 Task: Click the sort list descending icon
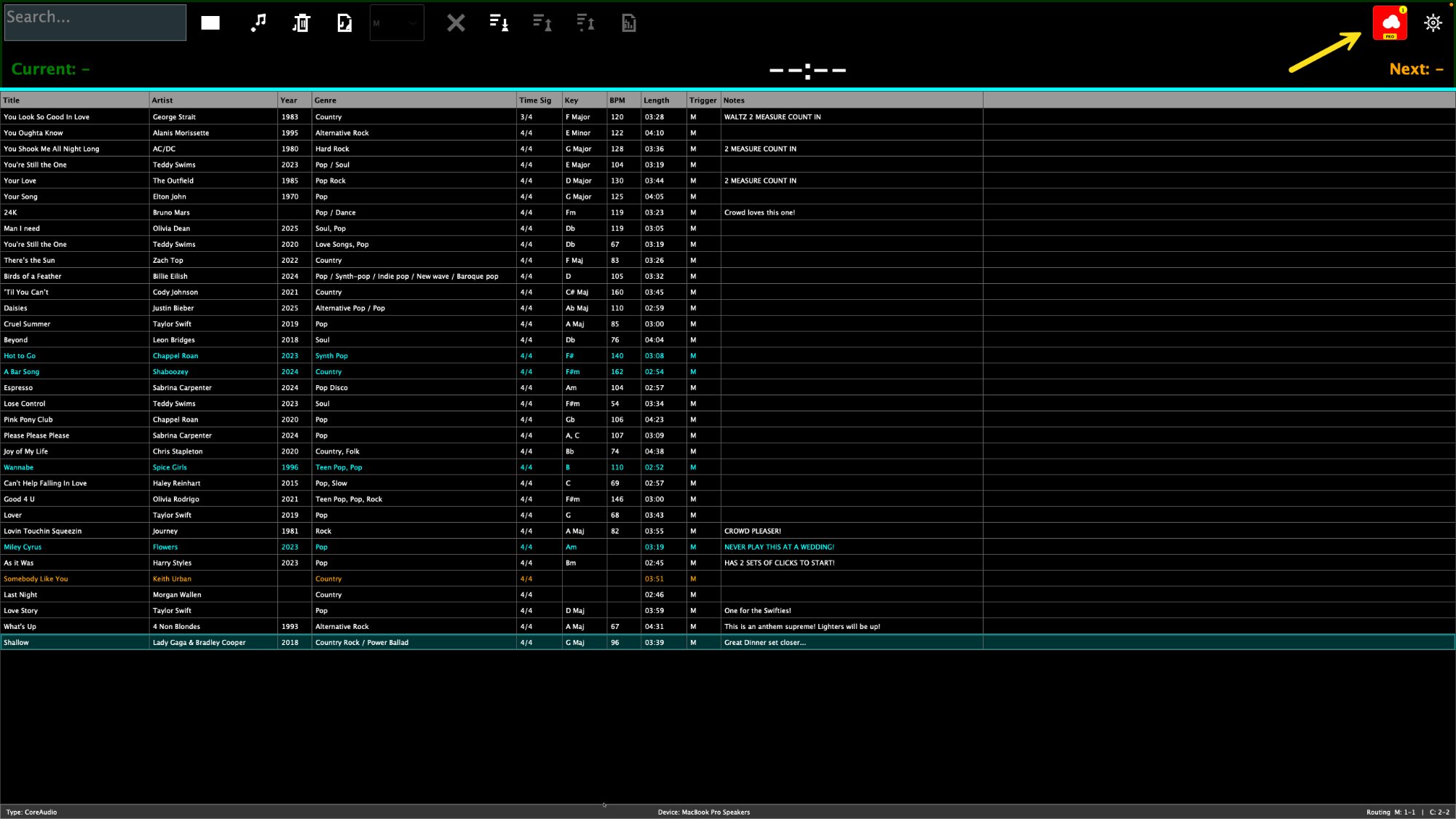(x=498, y=23)
